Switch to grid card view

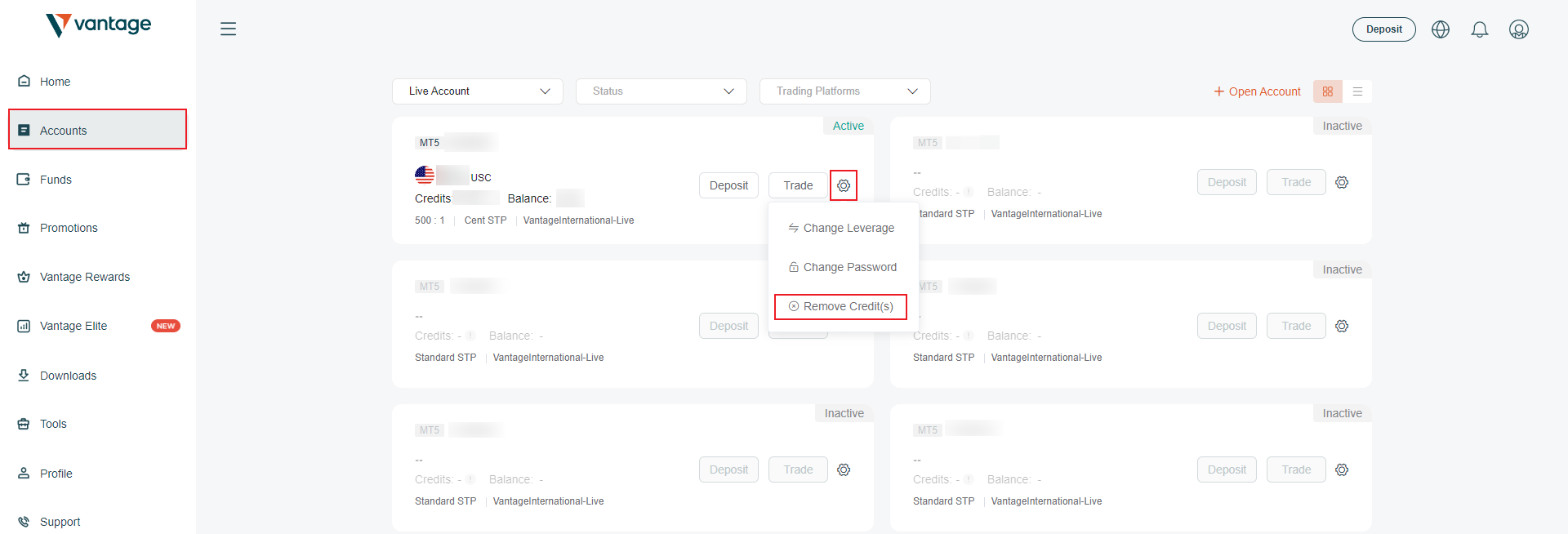[x=1328, y=91]
